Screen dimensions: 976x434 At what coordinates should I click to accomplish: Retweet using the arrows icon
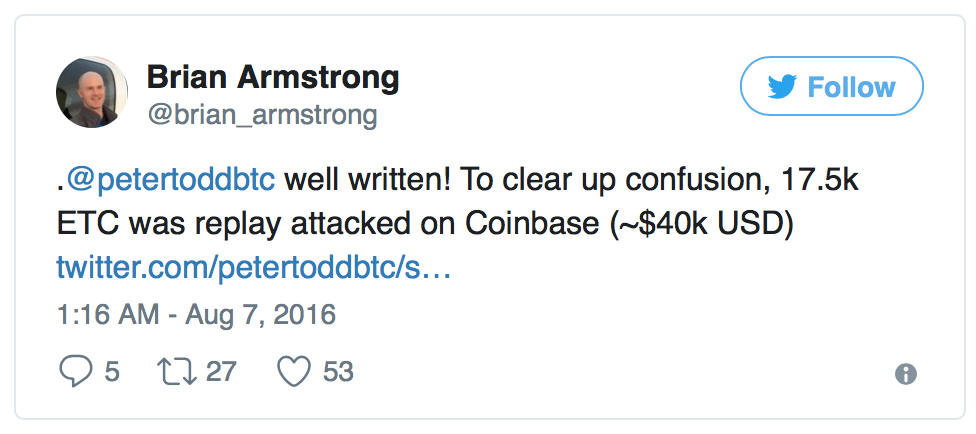pyautogui.click(x=177, y=372)
